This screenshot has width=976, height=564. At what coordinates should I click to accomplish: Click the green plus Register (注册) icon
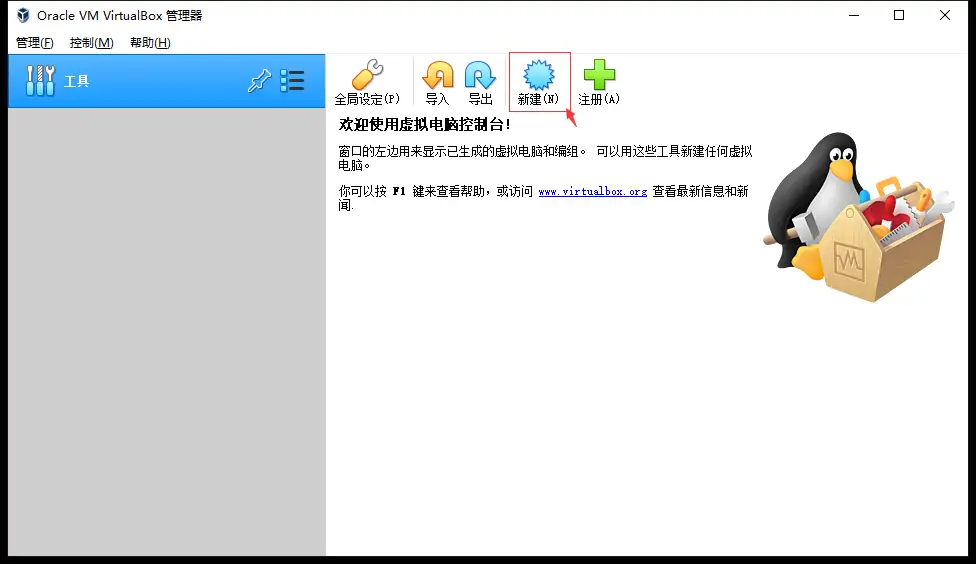[599, 82]
